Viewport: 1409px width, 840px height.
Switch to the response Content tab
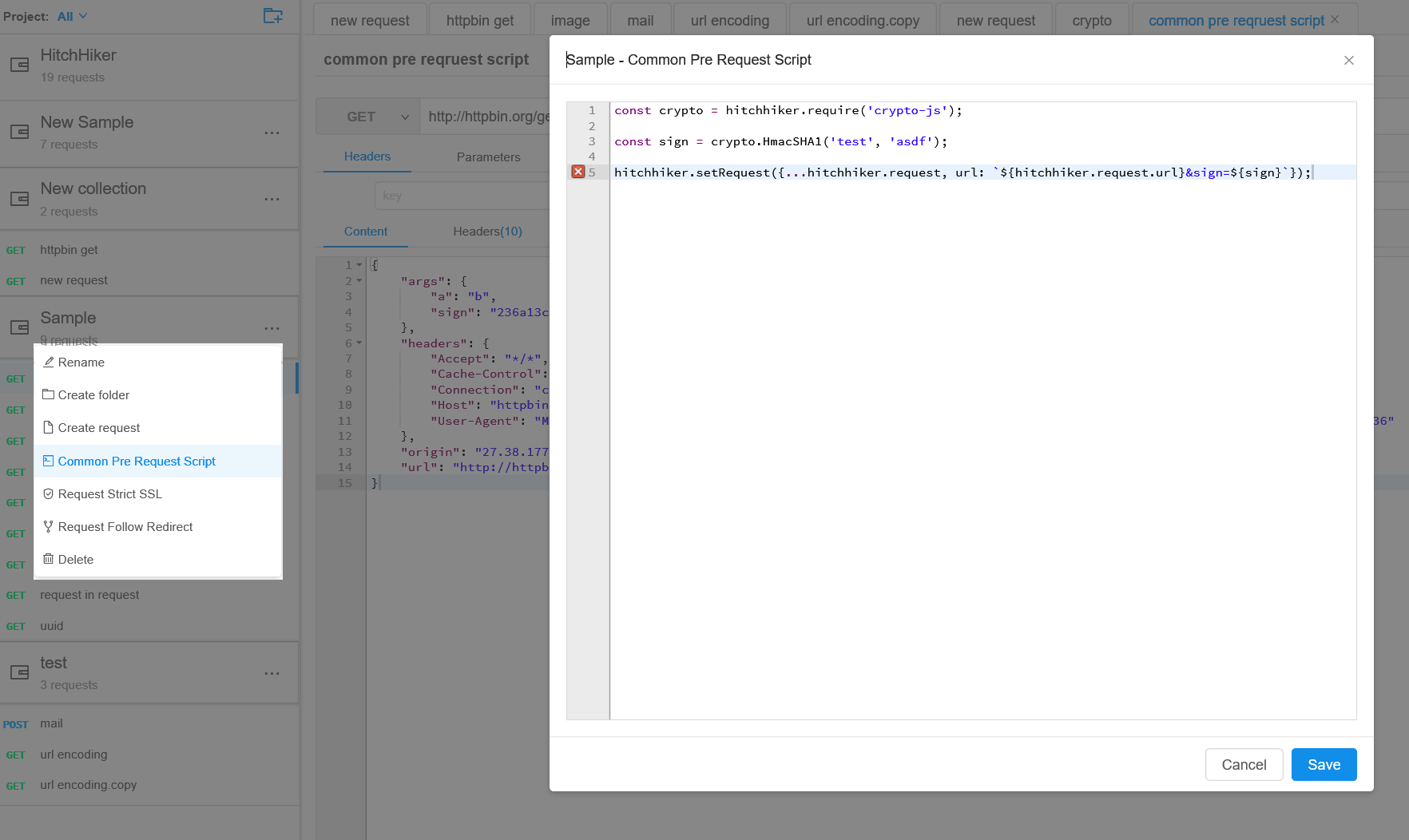(366, 232)
